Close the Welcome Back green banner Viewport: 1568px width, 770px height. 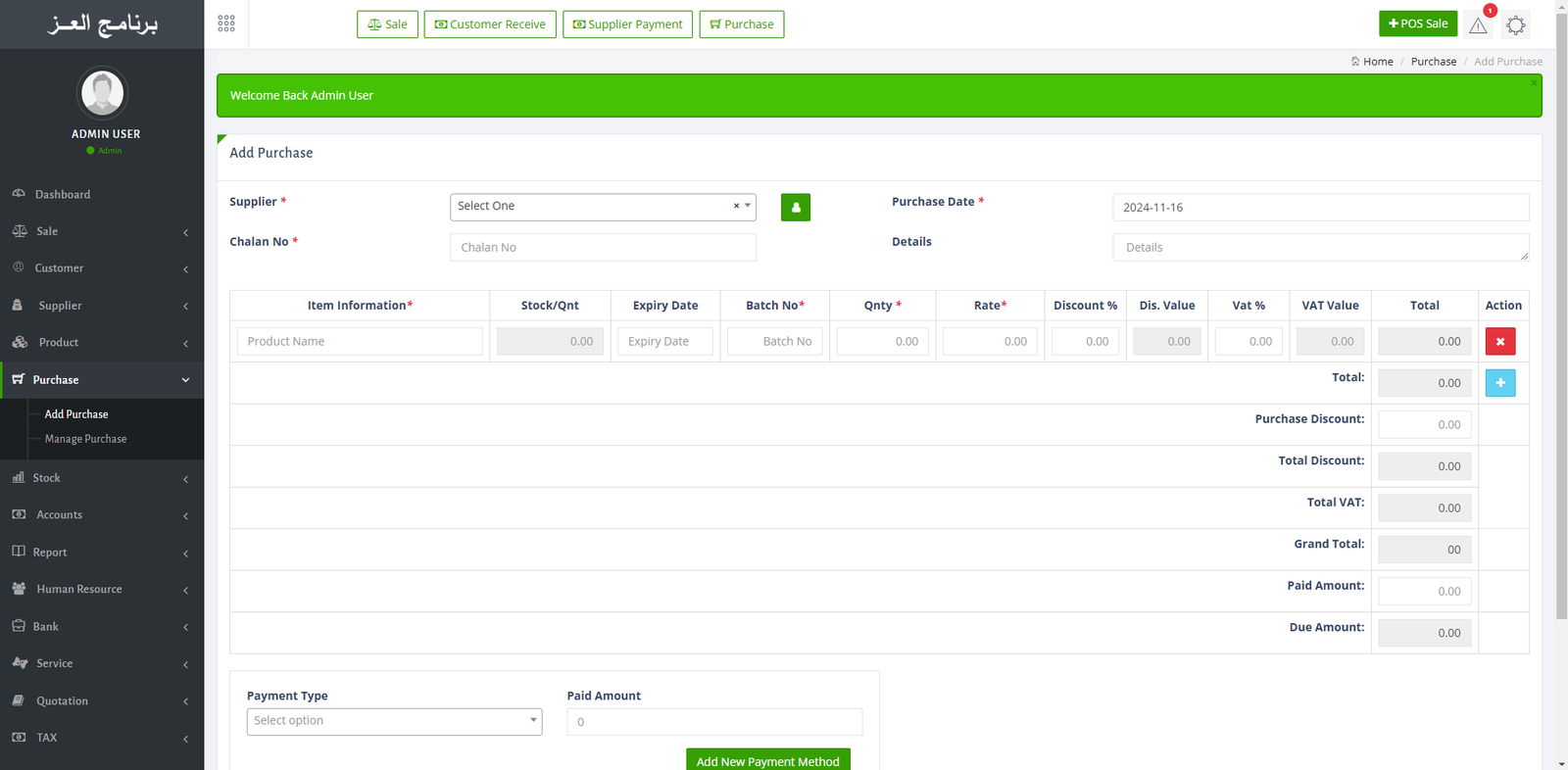pos(1534,83)
